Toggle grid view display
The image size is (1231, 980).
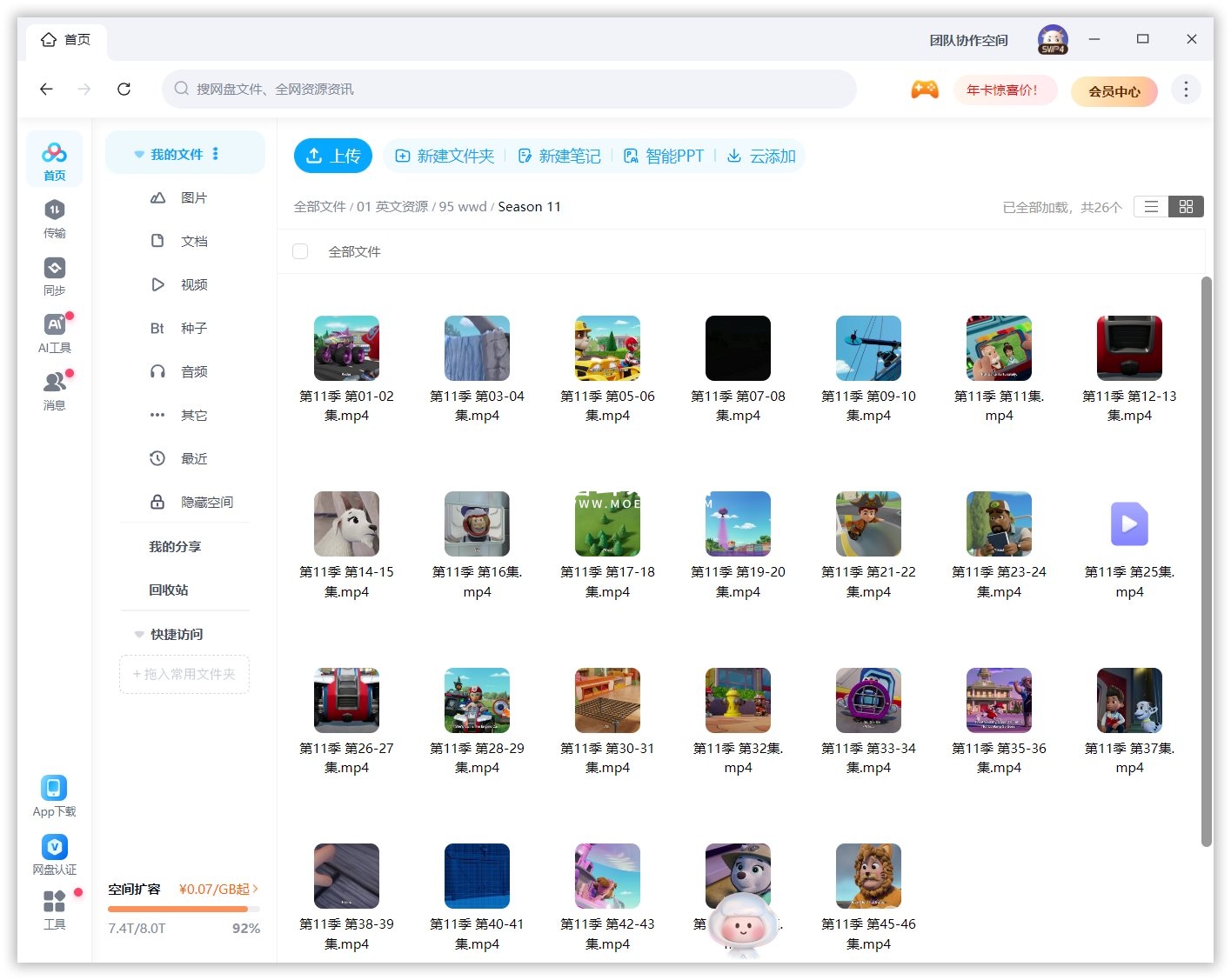(1185, 206)
